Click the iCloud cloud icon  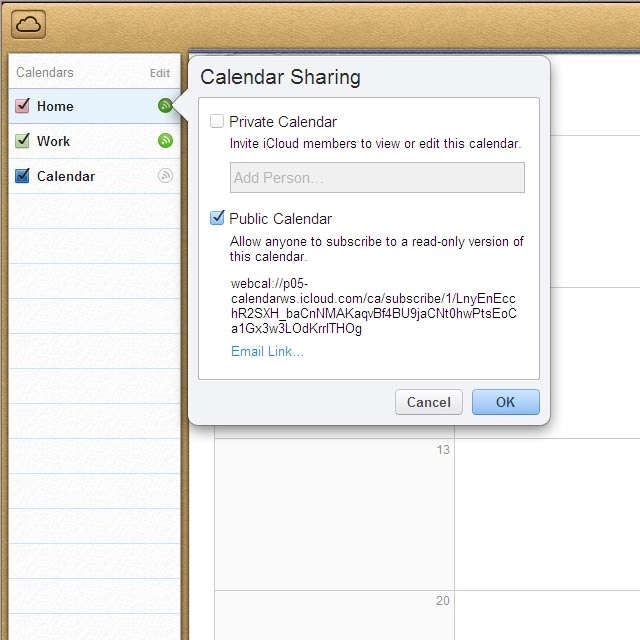[x=29, y=24]
